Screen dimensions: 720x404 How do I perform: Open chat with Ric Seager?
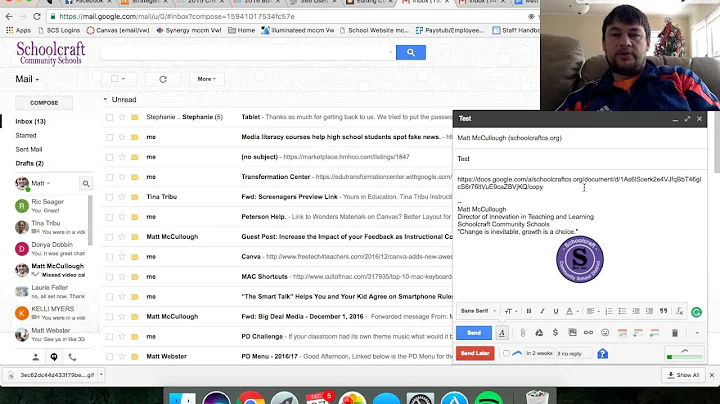click(51, 206)
